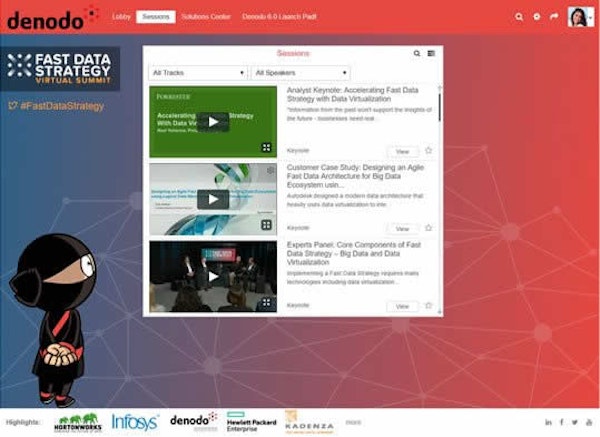Click the share arrow icon in header
This screenshot has width=600, height=437.
[554, 16]
